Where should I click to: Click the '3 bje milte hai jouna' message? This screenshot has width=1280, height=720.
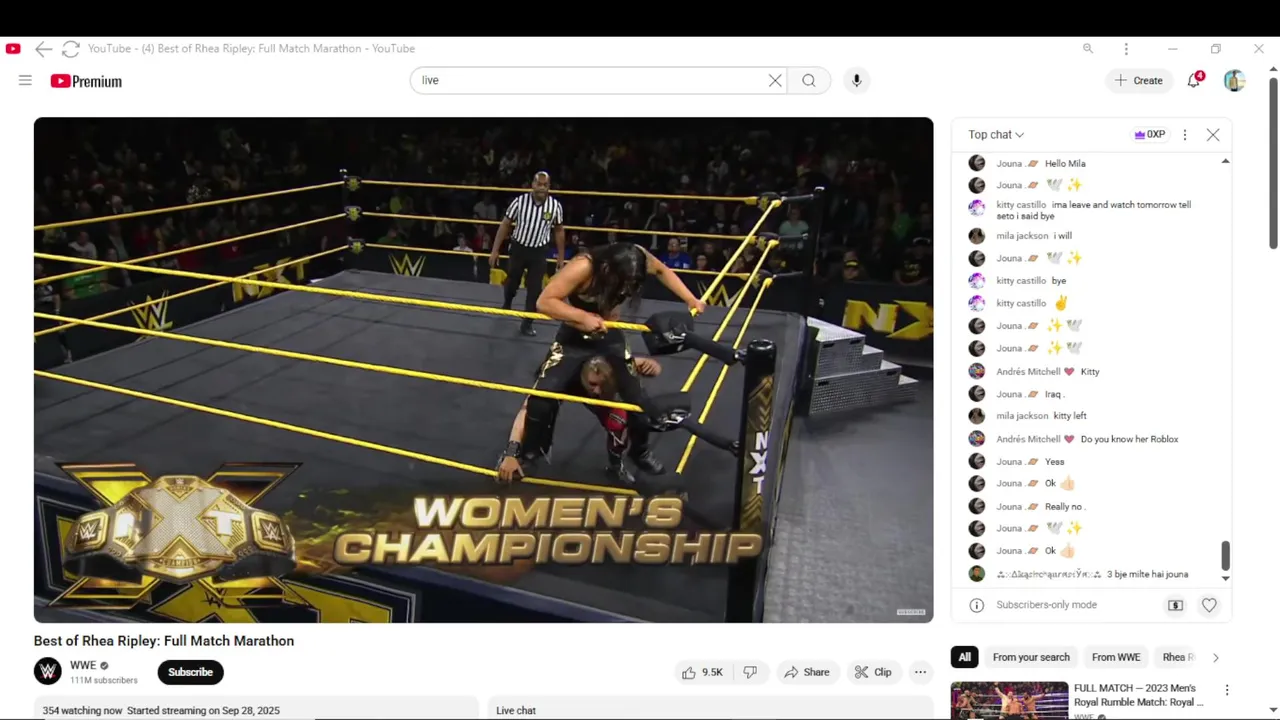coord(1147,574)
